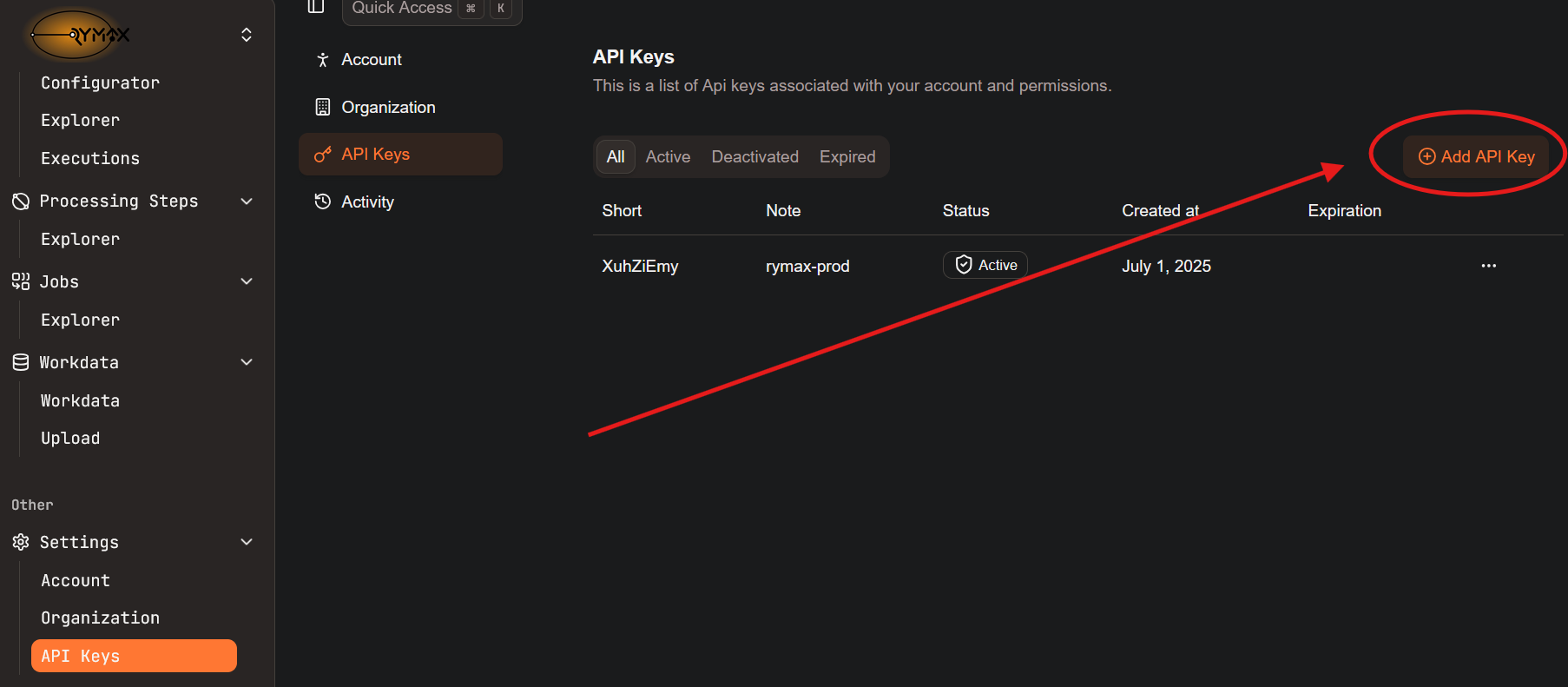Click the Account person icon in settings menu
The image size is (1568, 687).
click(323, 60)
